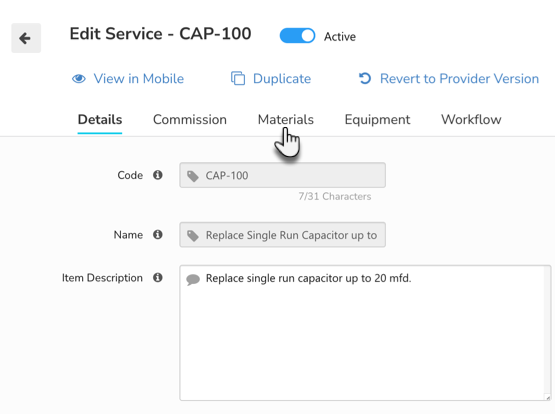
Task: Click the speech bubble icon in description
Action: coord(193,279)
